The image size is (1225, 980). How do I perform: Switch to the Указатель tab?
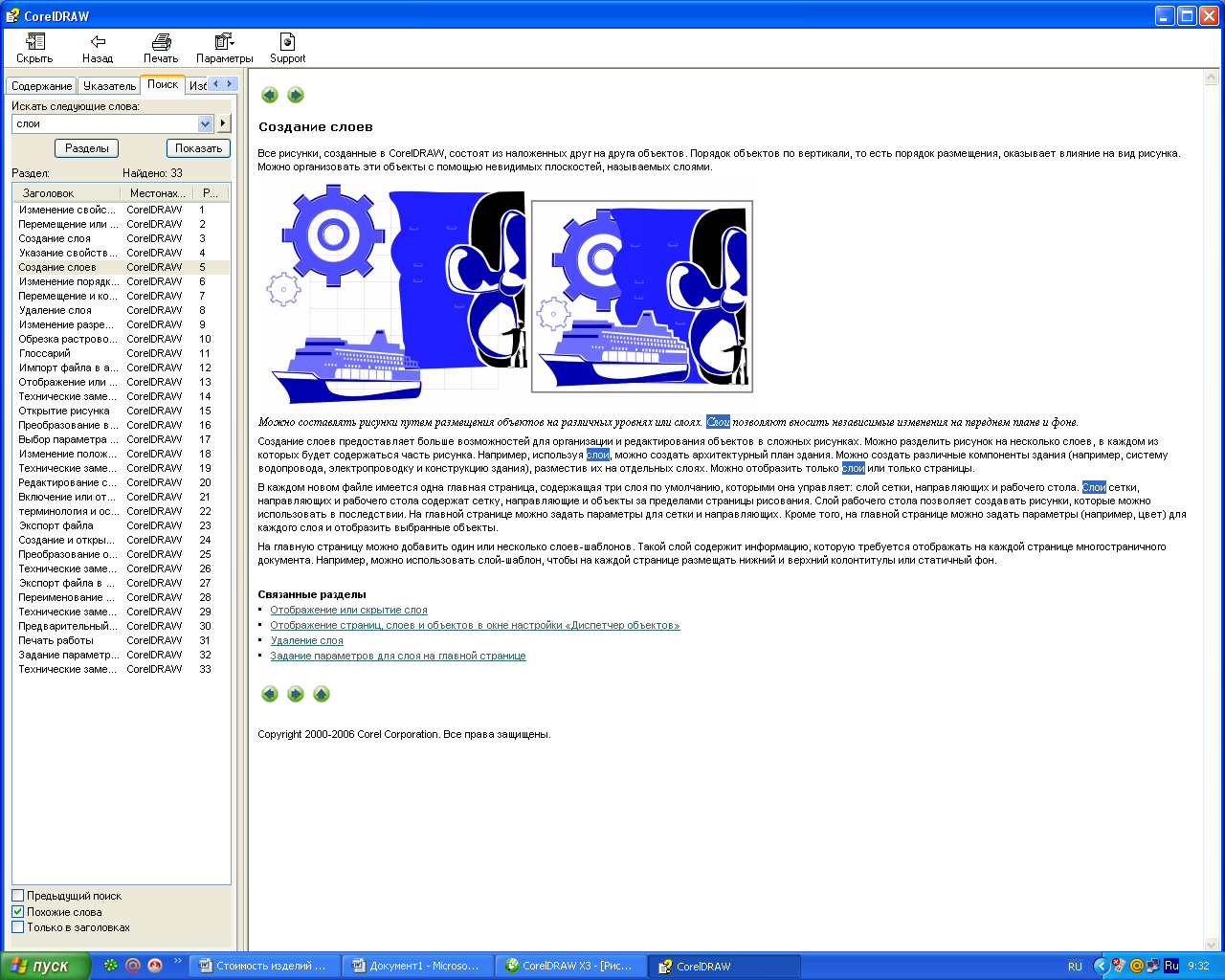pos(109,86)
